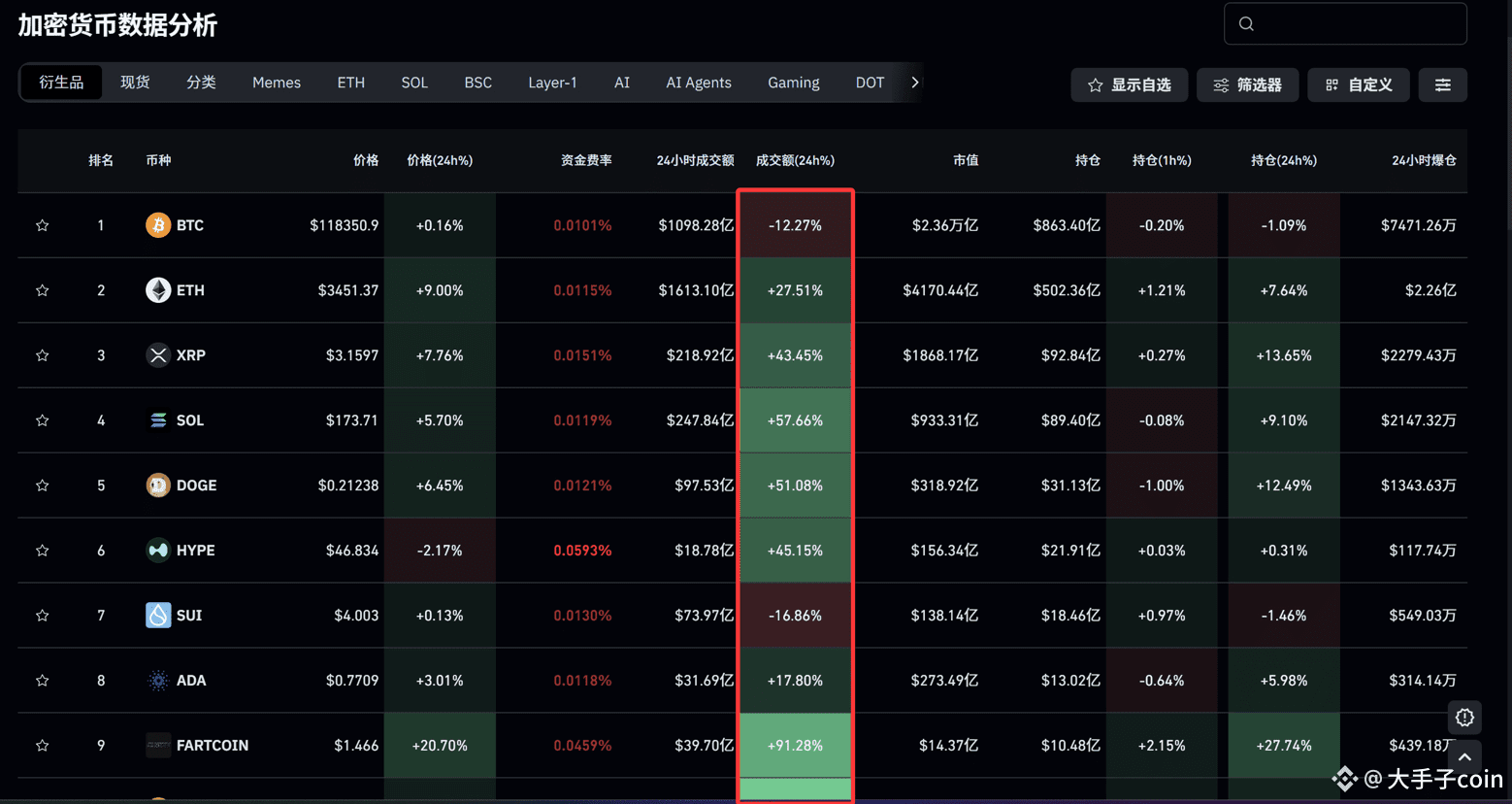Expand more category tabs with the chevron
Viewport: 1512px width, 804px height.
click(914, 83)
